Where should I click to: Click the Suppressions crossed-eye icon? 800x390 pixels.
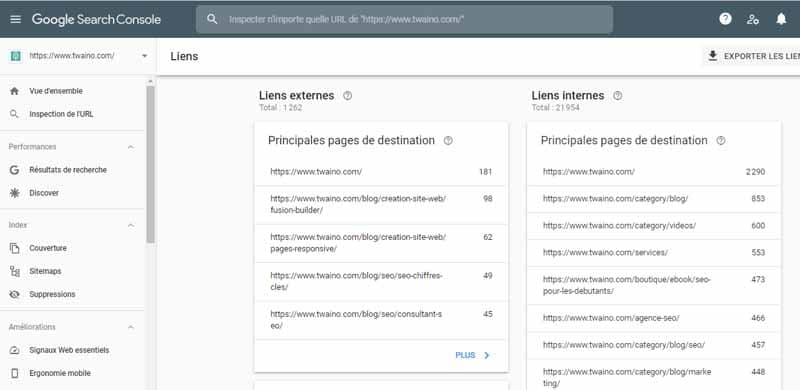pyautogui.click(x=14, y=294)
